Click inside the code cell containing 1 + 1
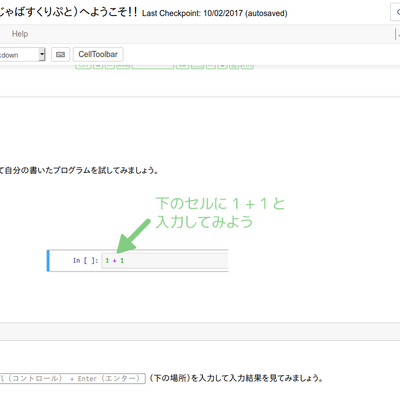Viewport: 400px width, 400px height. click(x=165, y=261)
